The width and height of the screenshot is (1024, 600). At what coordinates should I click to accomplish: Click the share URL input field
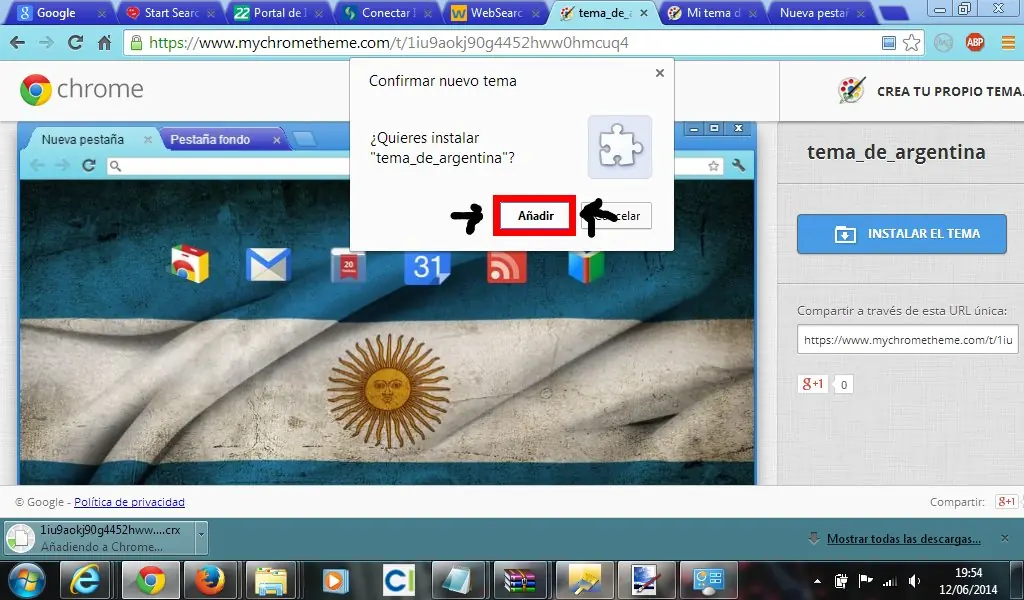click(906, 339)
